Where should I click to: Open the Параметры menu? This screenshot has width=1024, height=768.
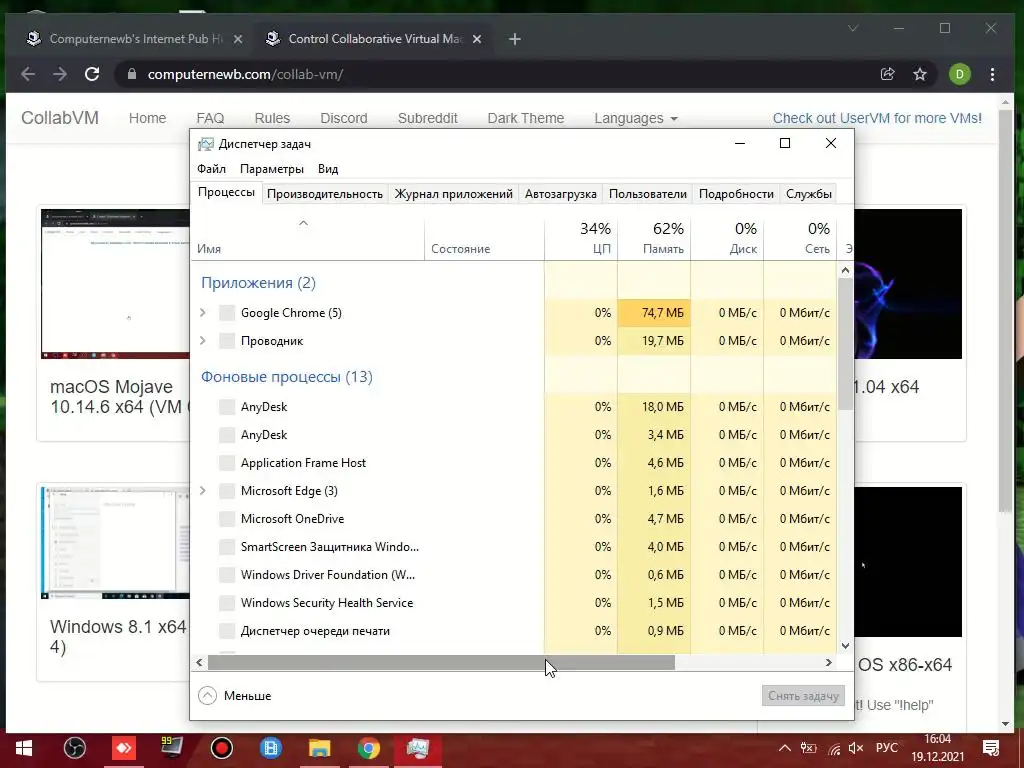coord(272,169)
